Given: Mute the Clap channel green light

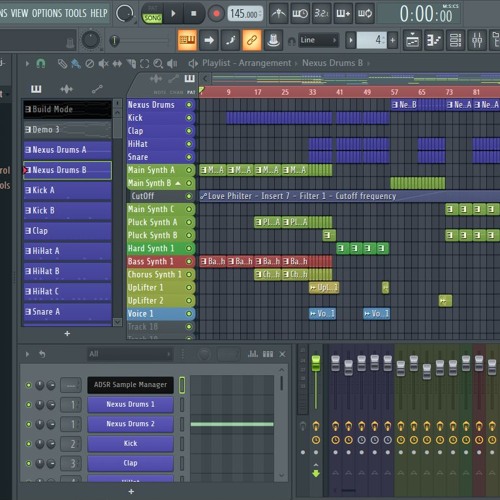Looking at the screenshot, I should click(x=29, y=463).
